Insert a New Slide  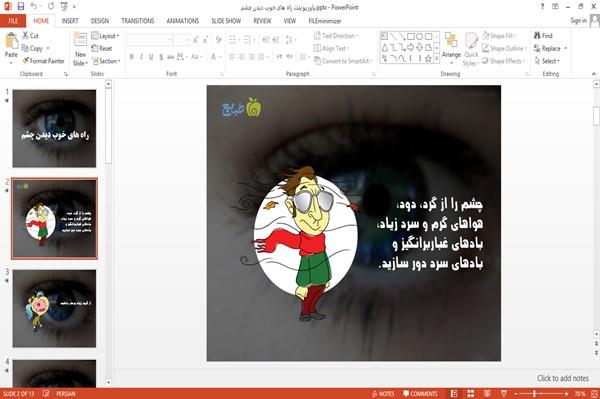tap(80, 50)
